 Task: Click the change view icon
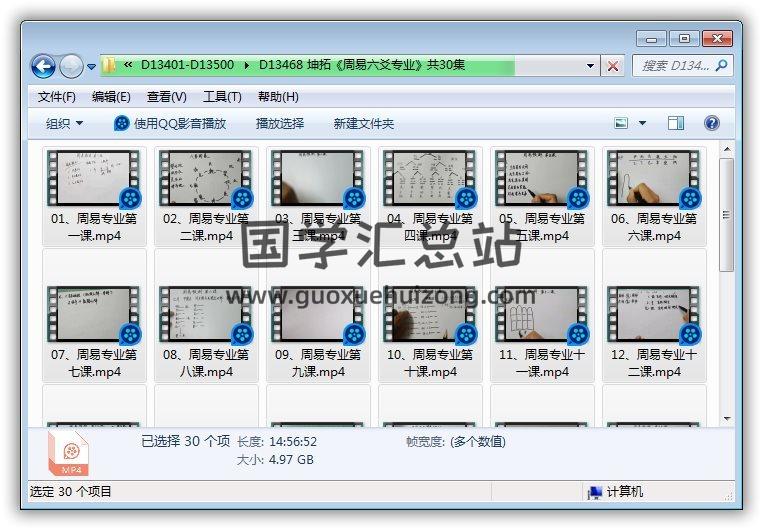(621, 123)
